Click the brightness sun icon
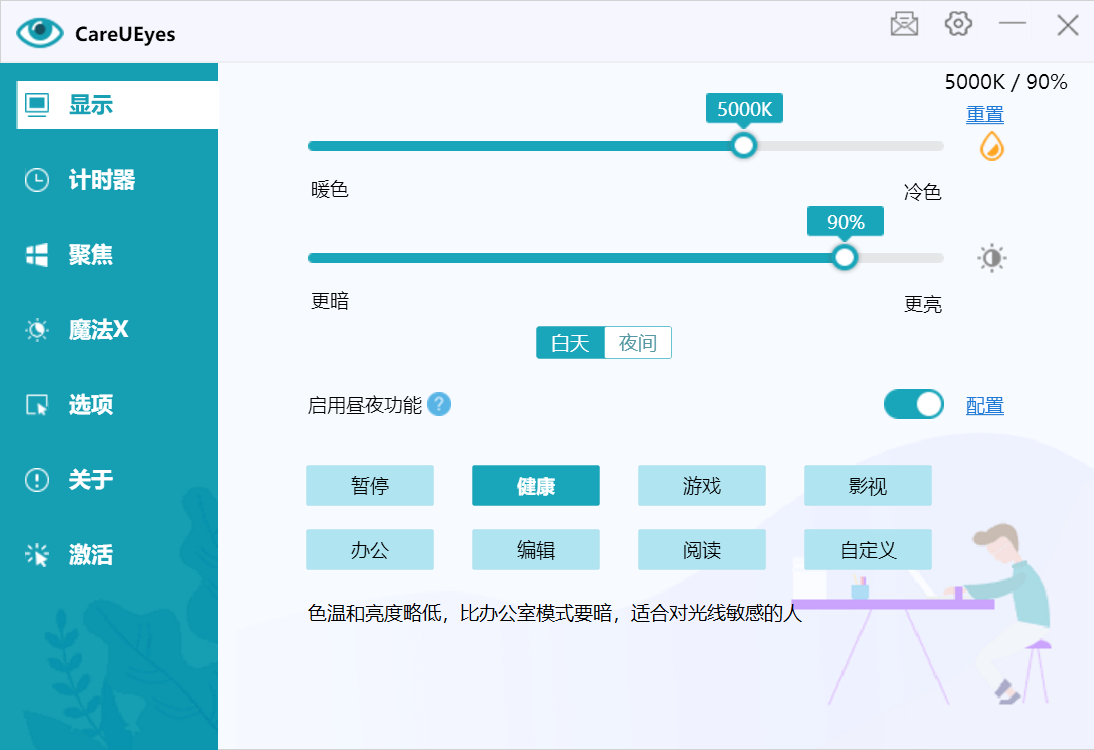This screenshot has width=1094, height=750. coord(991,258)
